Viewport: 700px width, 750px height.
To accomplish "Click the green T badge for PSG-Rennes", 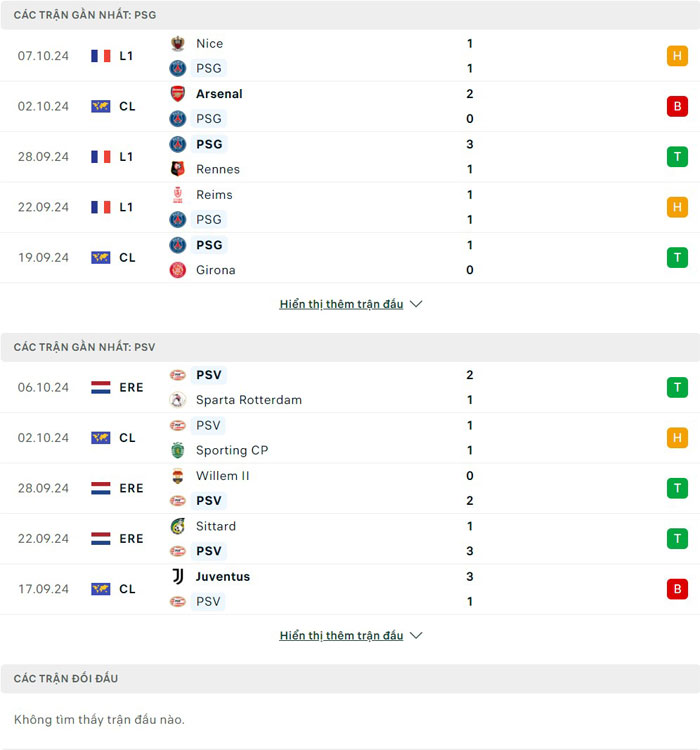I will (x=677, y=157).
